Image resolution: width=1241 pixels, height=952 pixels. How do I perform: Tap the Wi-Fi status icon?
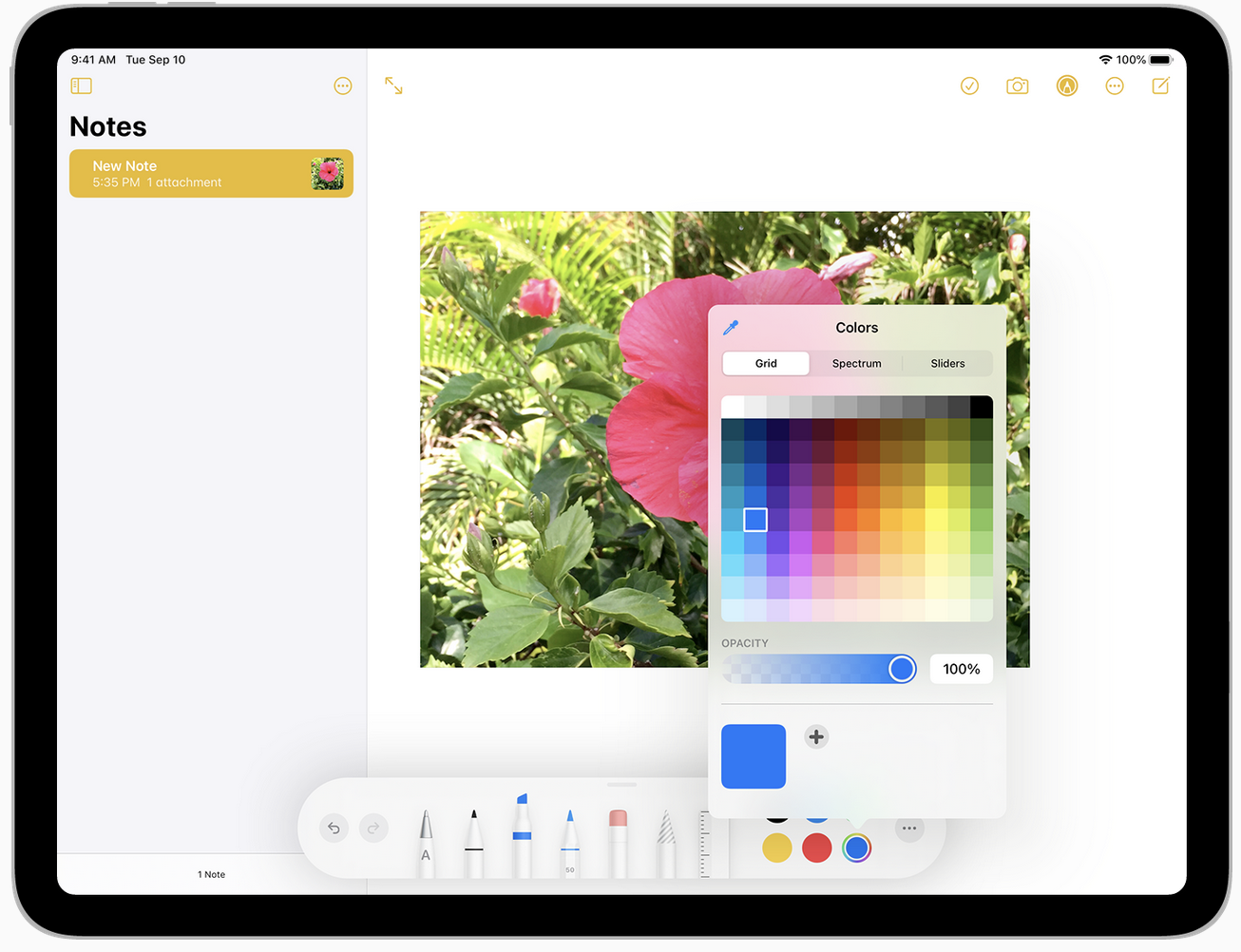click(x=1105, y=59)
